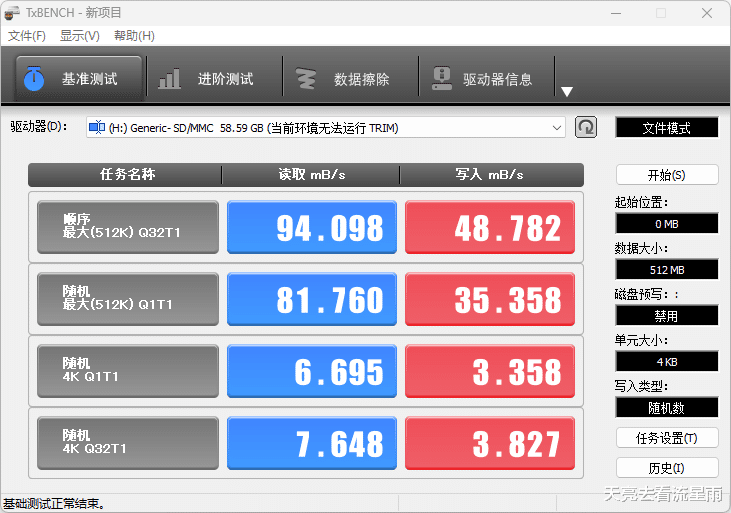Click the 读取 mB/s column header
The width and height of the screenshot is (731, 513).
[x=311, y=175]
